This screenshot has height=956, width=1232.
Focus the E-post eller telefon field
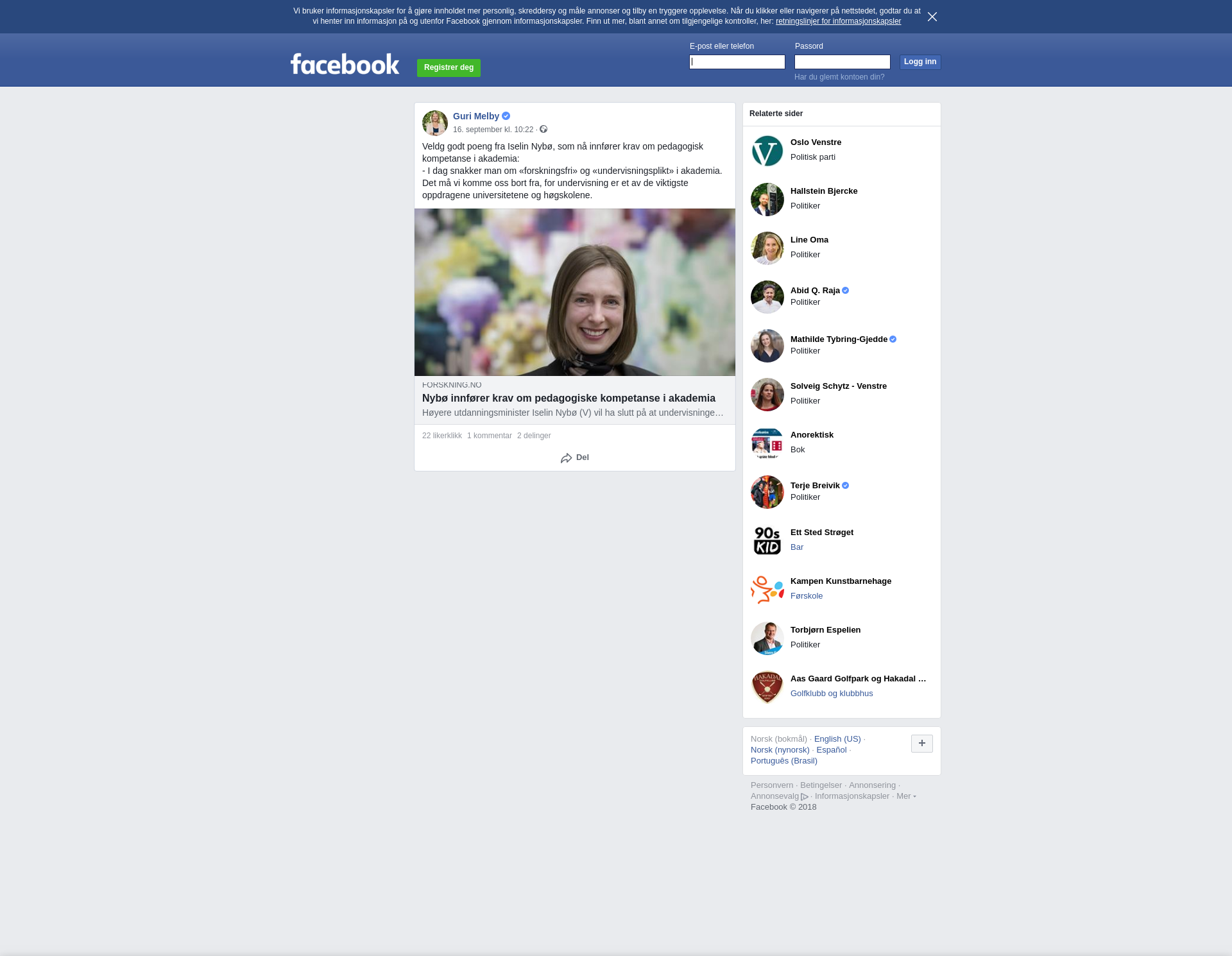(x=737, y=62)
